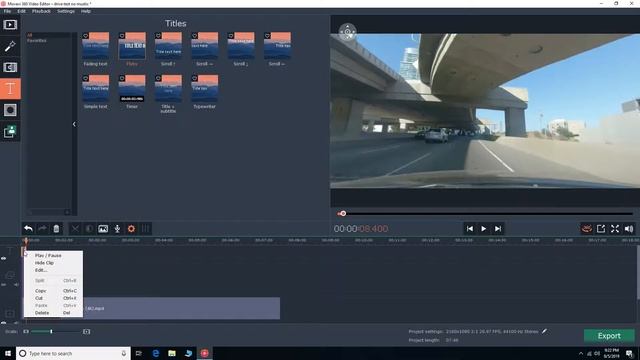The image size is (640, 360).
Task: Open the Playback menu
Action: click(x=41, y=11)
